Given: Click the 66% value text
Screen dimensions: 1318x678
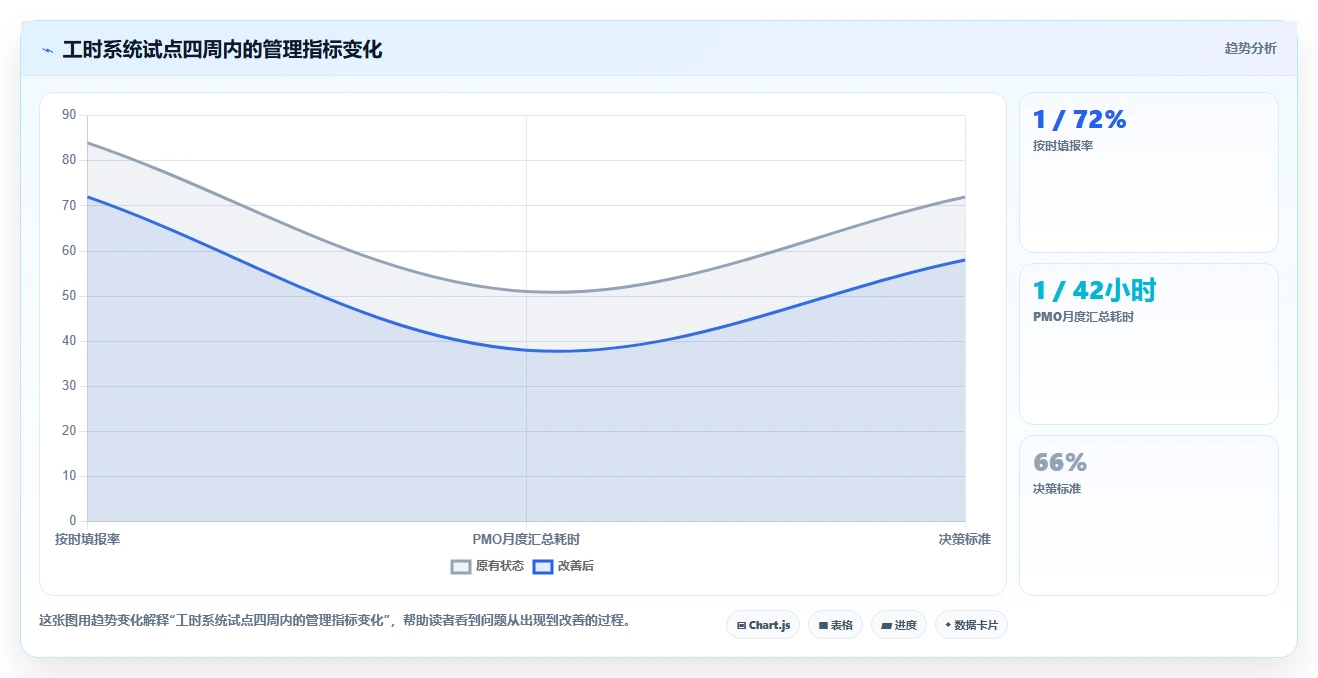Looking at the screenshot, I should pos(1059,462).
